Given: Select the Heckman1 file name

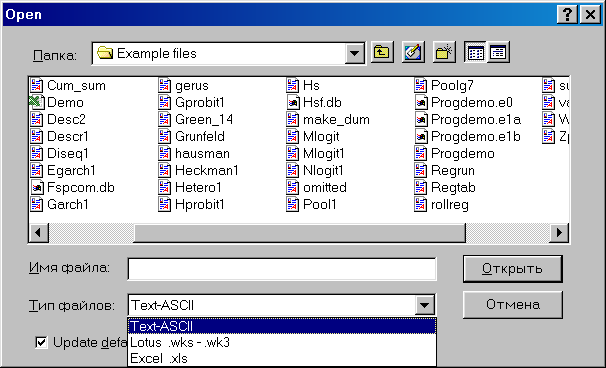Looking at the screenshot, I should pyautogui.click(x=207, y=170).
